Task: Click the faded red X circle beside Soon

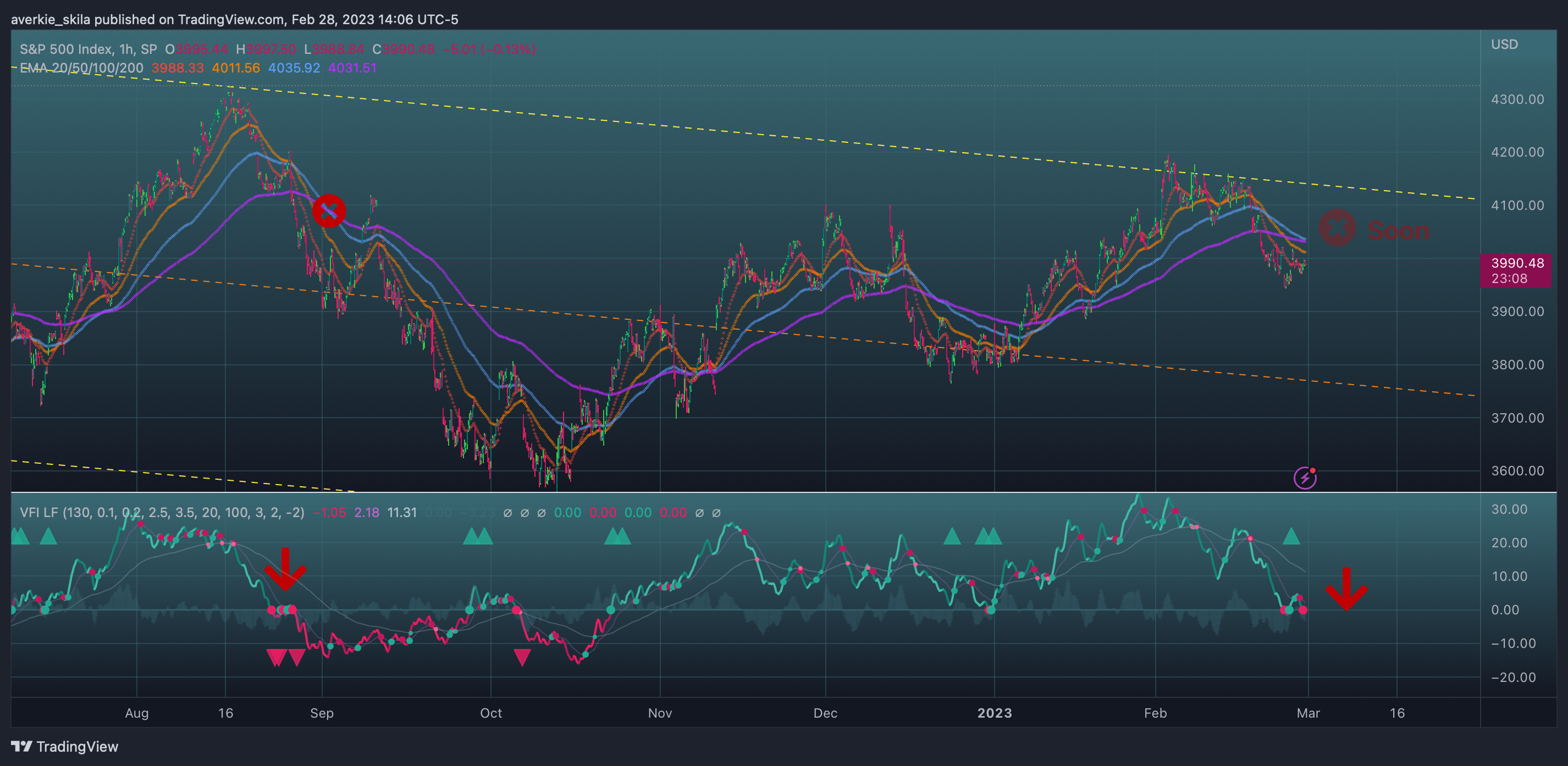Action: (x=1337, y=227)
